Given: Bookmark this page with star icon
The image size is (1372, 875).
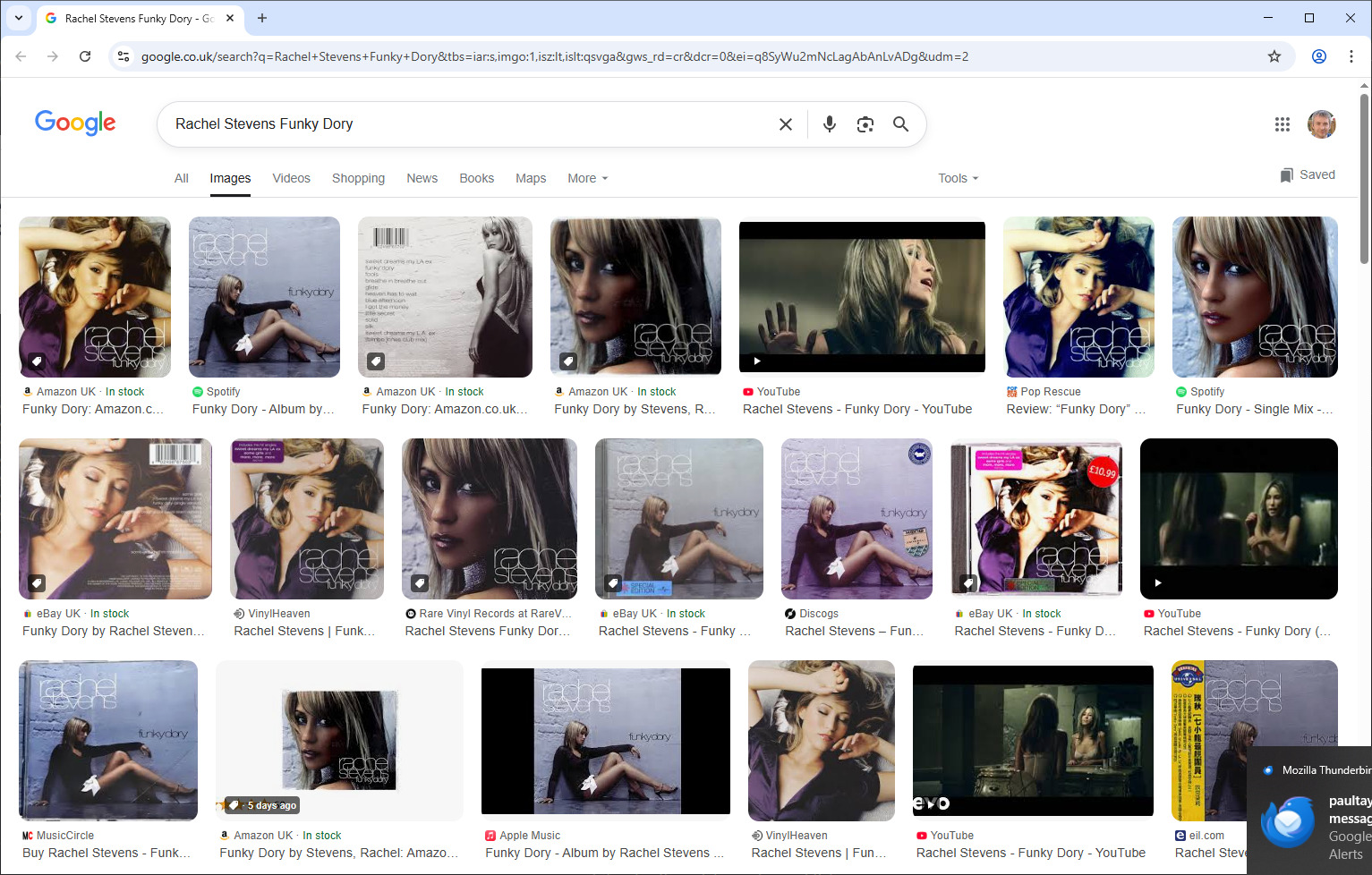Looking at the screenshot, I should point(1274,56).
